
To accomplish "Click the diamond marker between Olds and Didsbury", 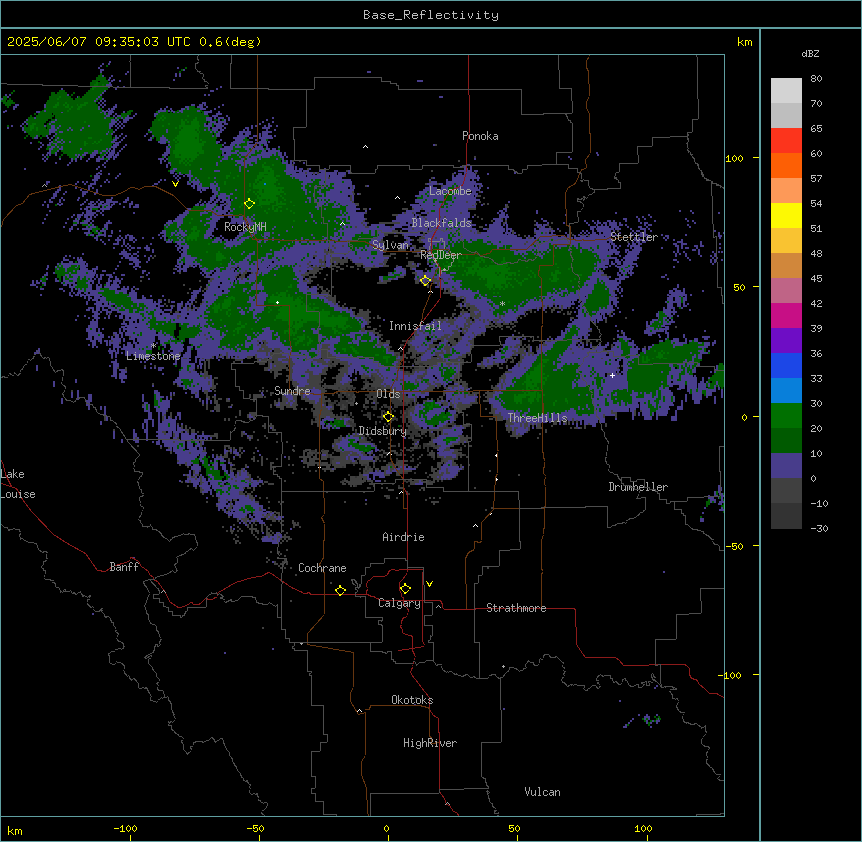I will pos(388,416).
